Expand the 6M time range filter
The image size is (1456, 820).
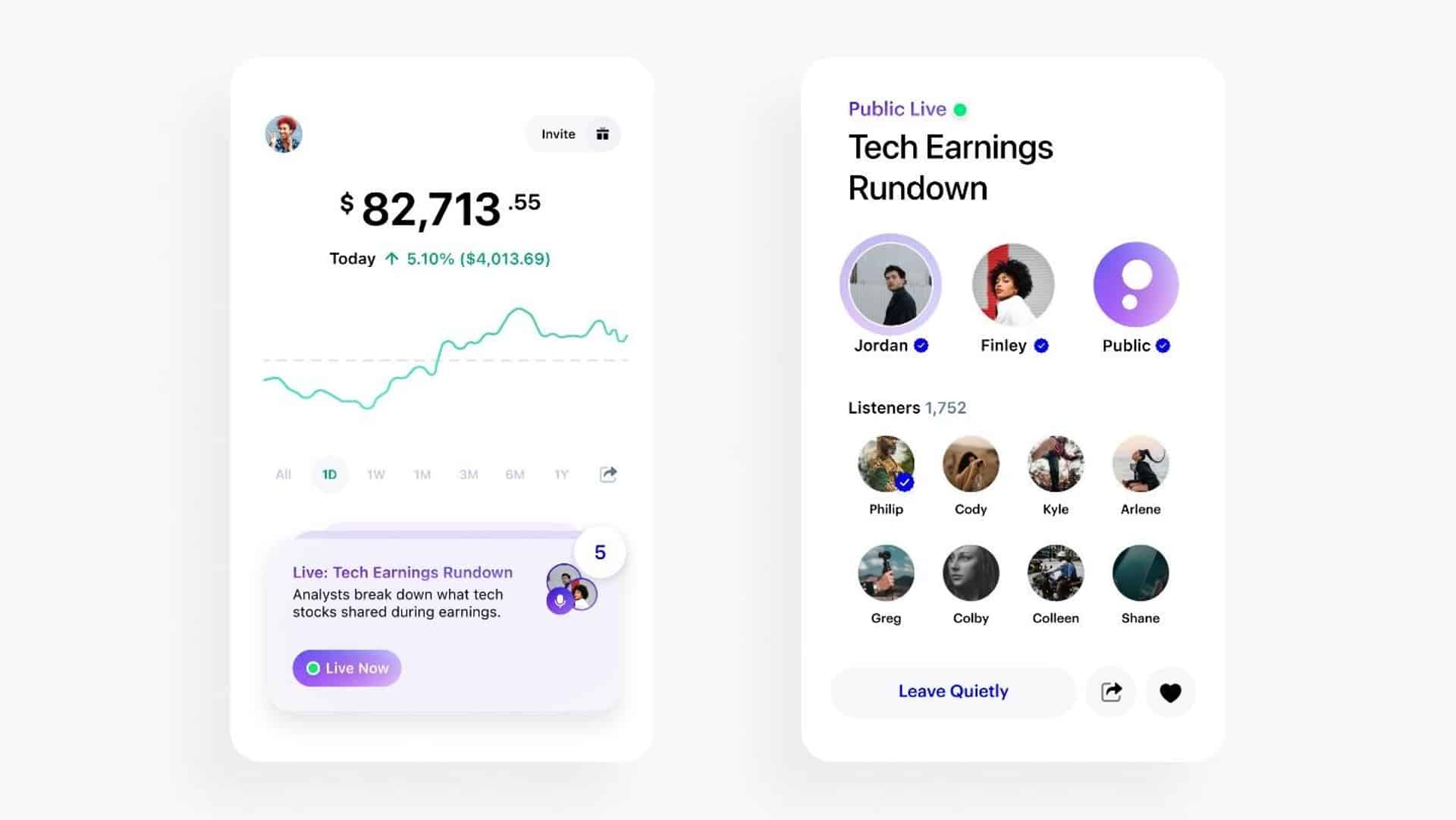tap(514, 474)
